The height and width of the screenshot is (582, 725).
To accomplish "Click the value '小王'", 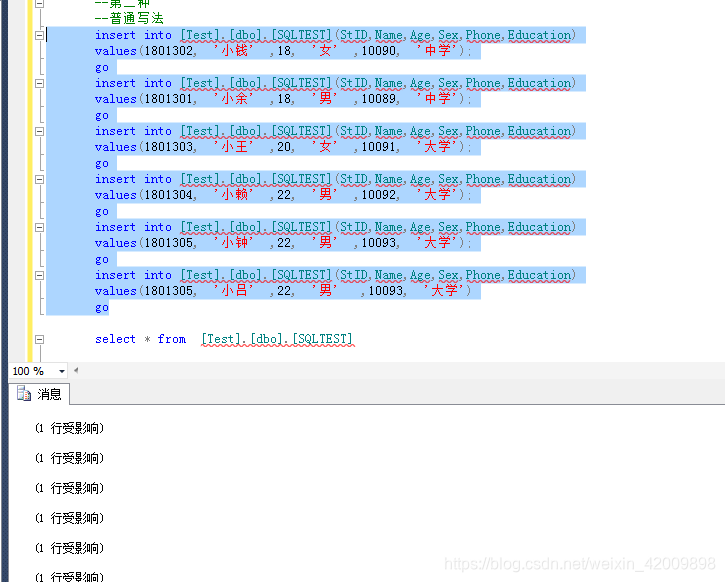I will tap(233, 147).
